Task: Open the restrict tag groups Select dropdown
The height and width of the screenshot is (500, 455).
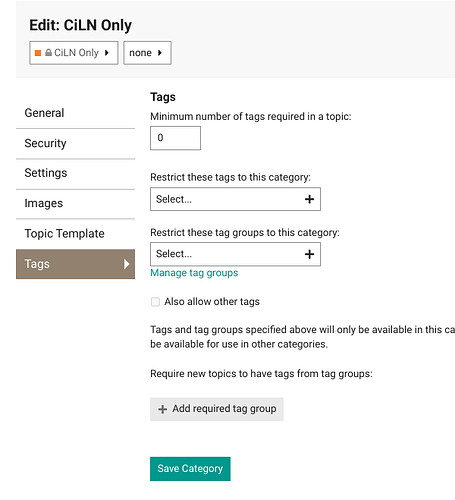Action: click(235, 254)
